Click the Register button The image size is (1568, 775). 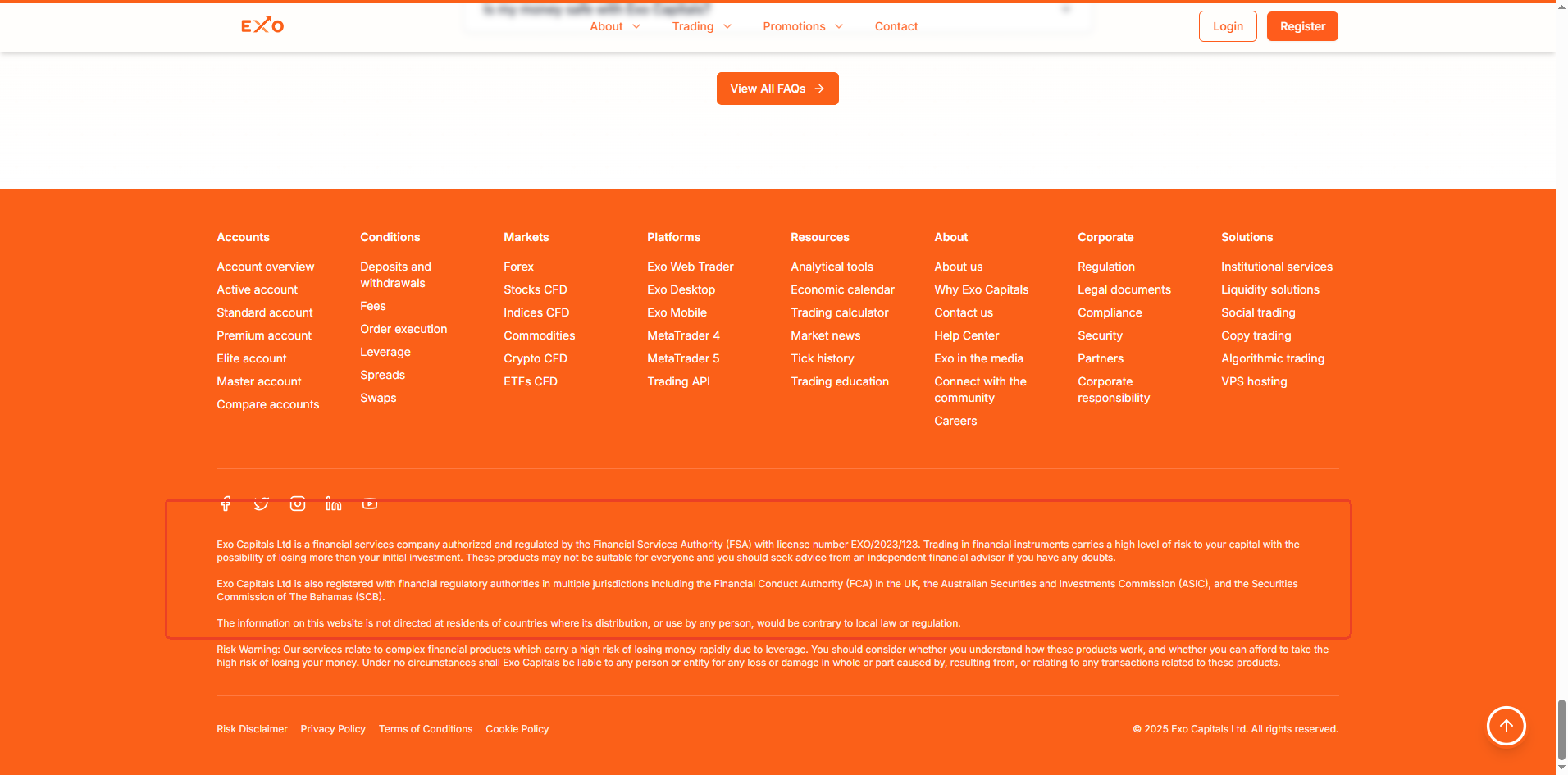[1302, 26]
